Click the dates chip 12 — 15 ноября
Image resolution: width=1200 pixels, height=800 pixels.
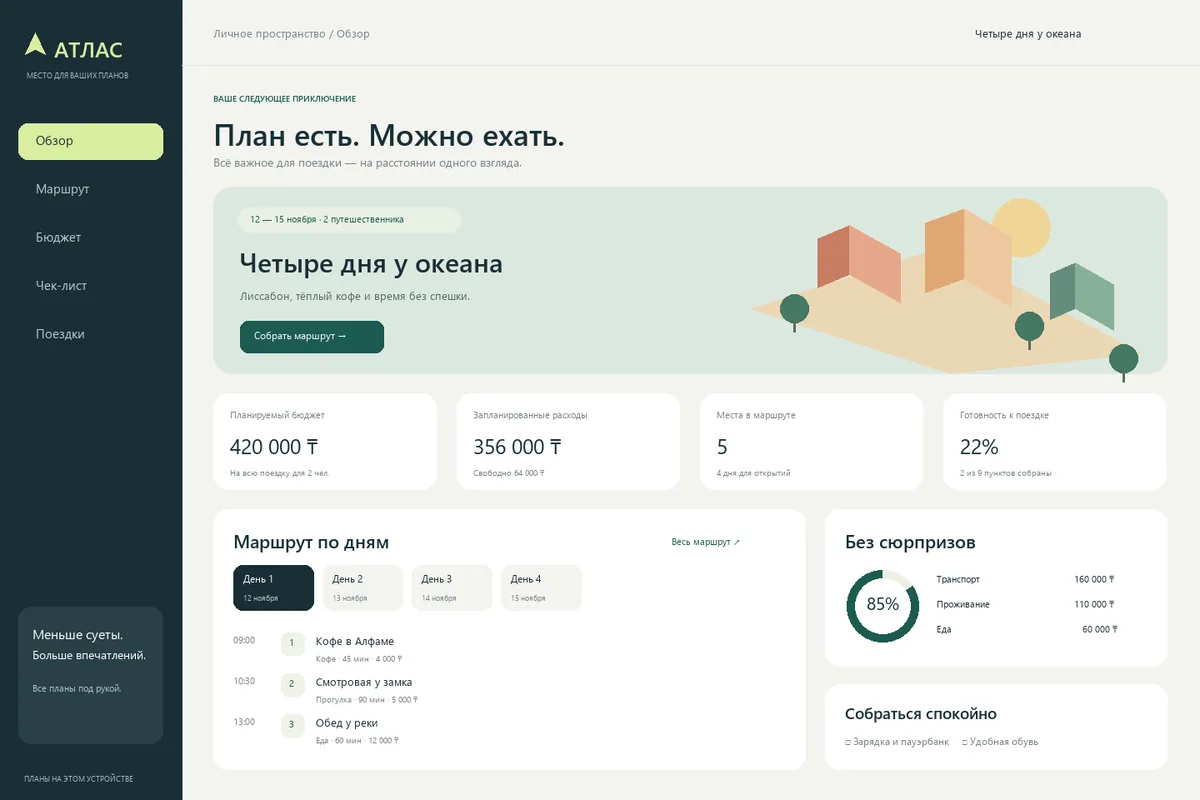point(350,219)
